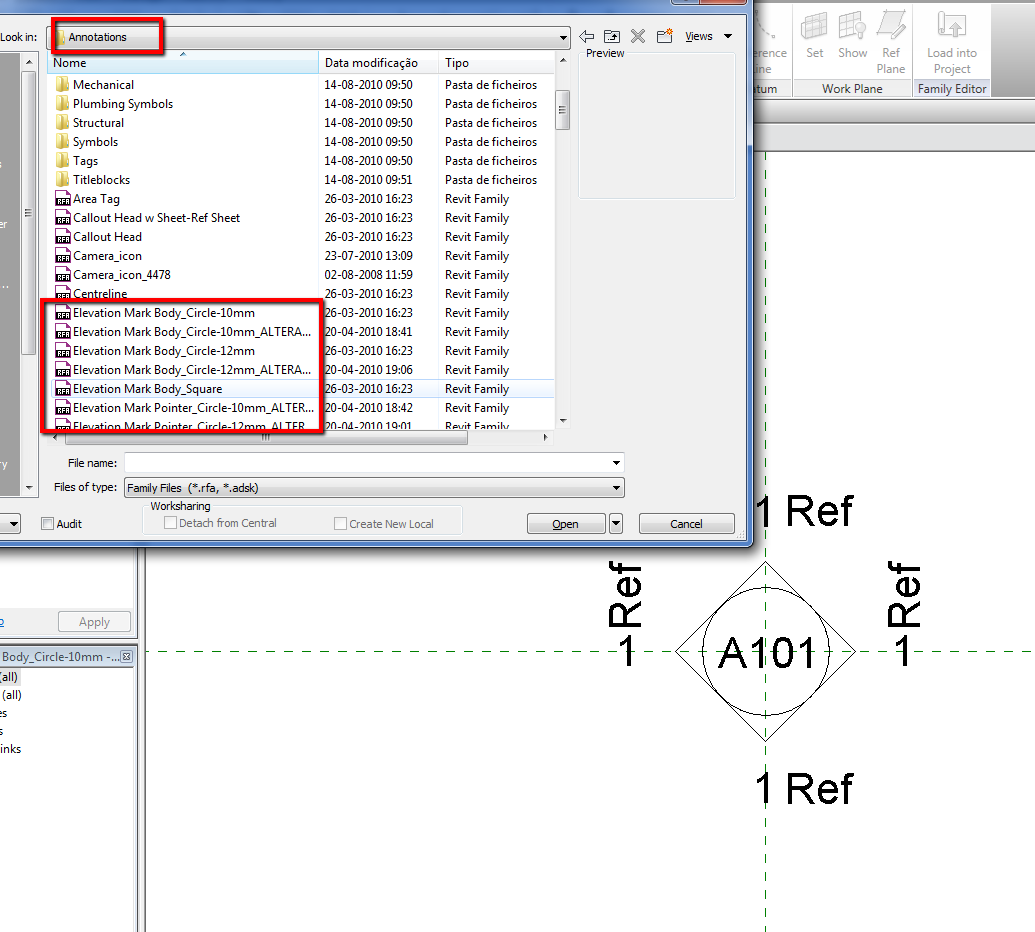Select the Structural folder
This screenshot has height=932, width=1035.
pyautogui.click(x=98, y=123)
